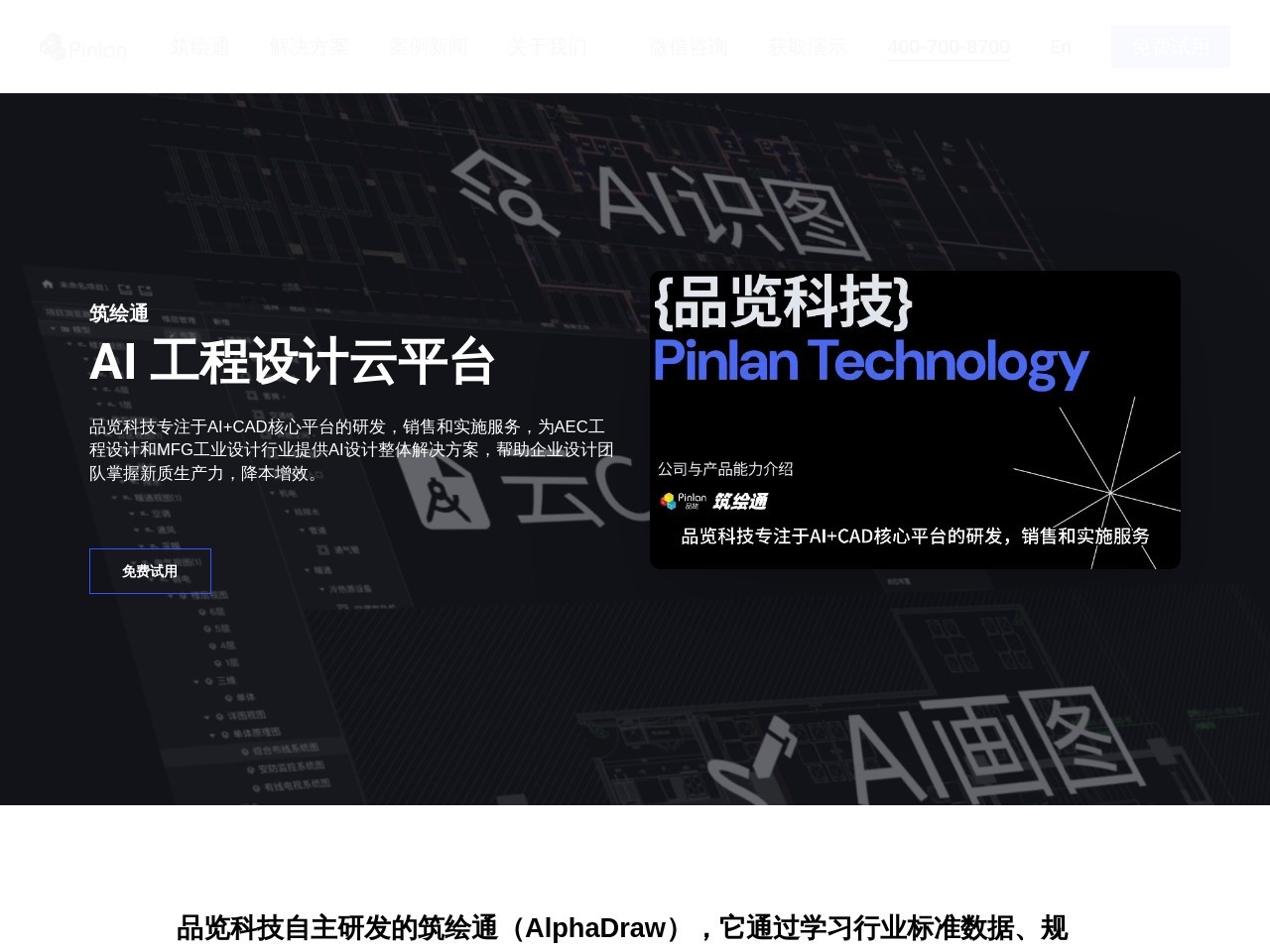The image size is (1270, 952).
Task: Open the 案例新闻 menu item
Action: tap(428, 47)
